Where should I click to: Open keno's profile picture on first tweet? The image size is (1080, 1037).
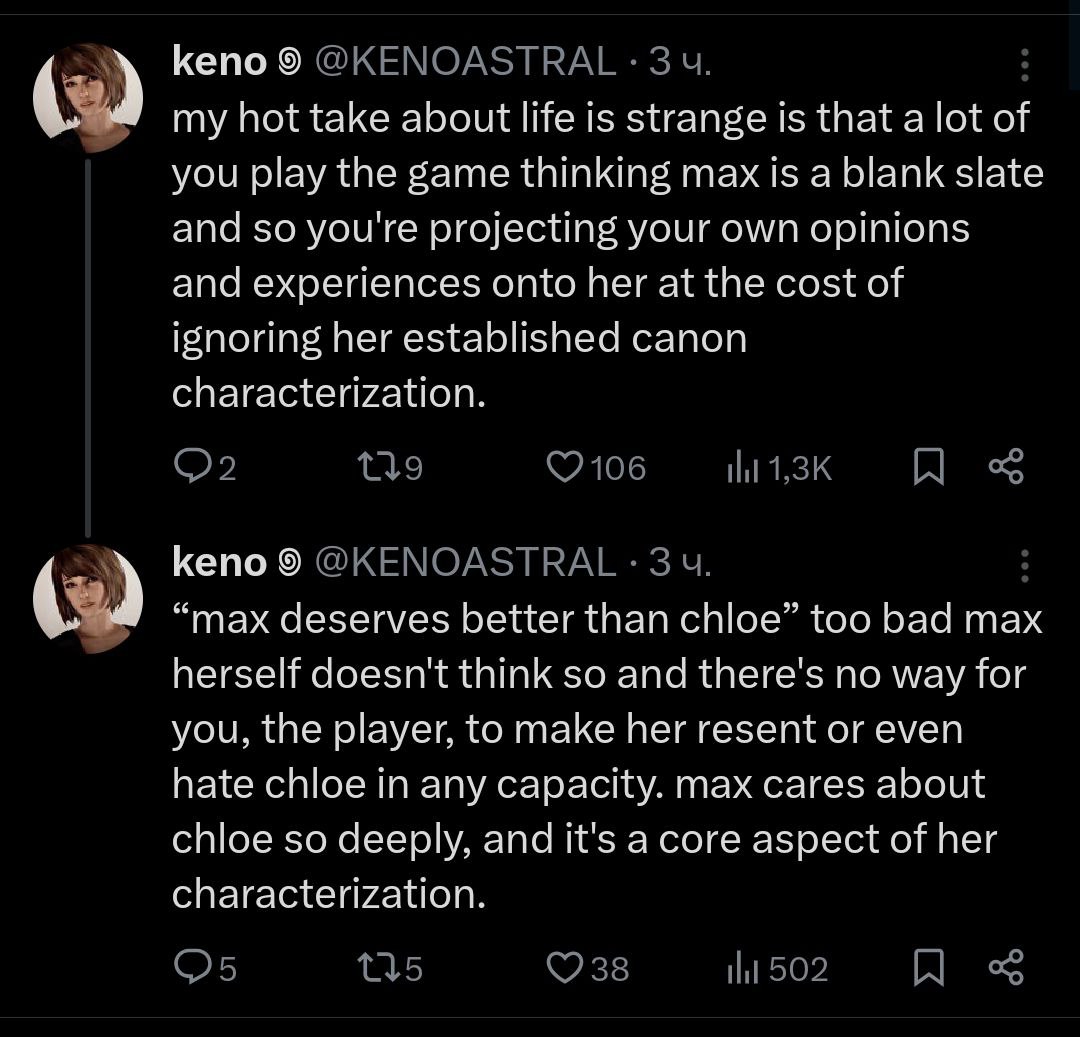pos(88,98)
